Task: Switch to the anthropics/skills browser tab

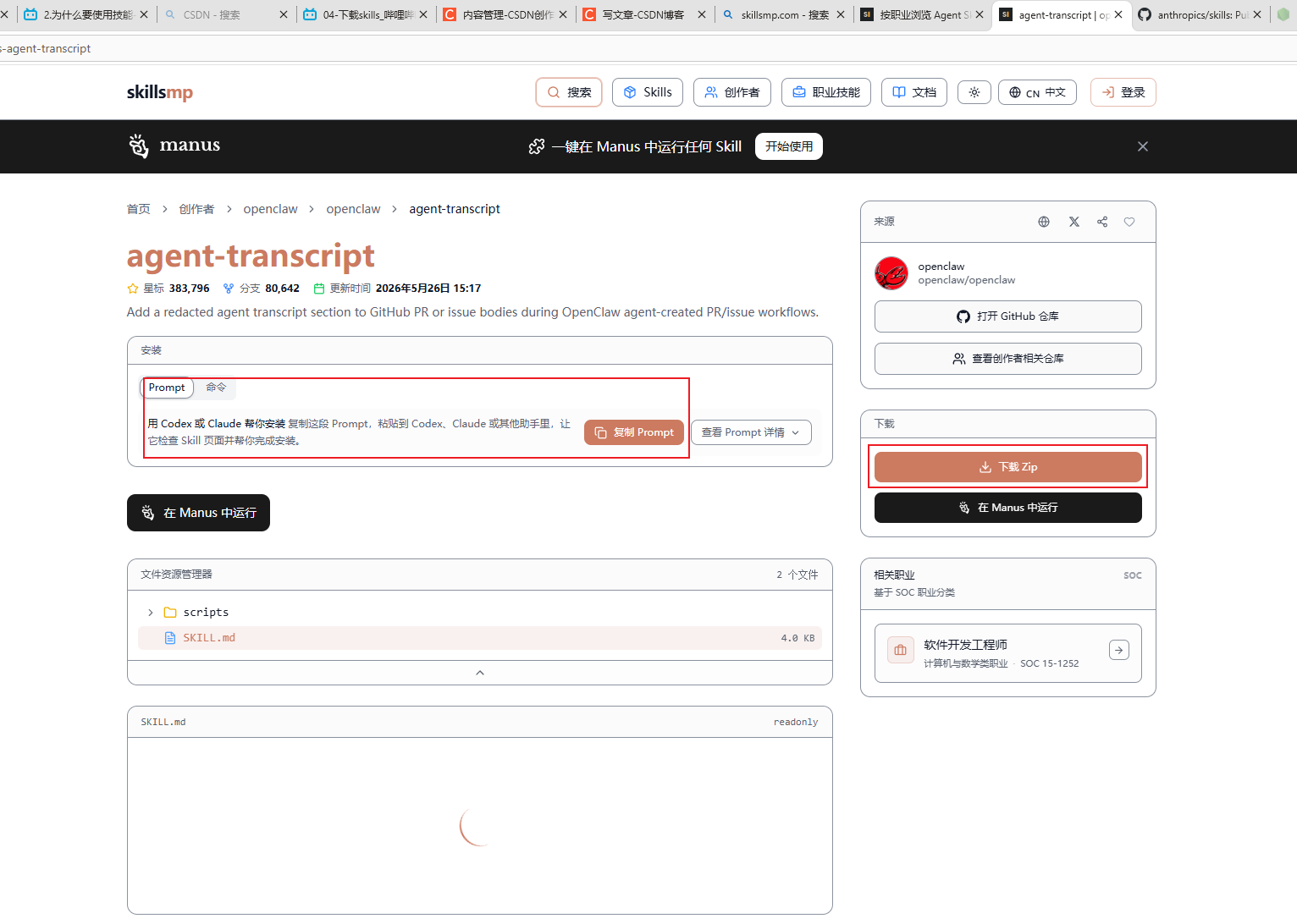Action: pyautogui.click(x=1200, y=14)
